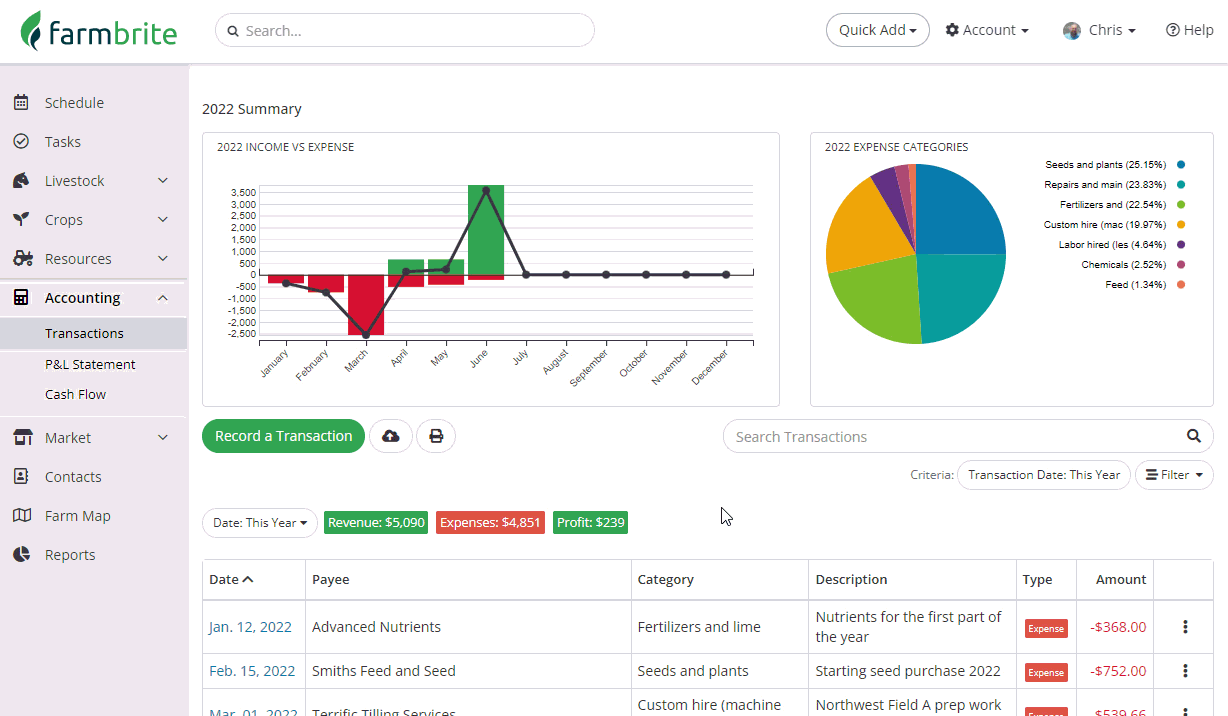
Task: Open the Jan. 12, 2022 transaction link
Action: pyautogui.click(x=250, y=627)
